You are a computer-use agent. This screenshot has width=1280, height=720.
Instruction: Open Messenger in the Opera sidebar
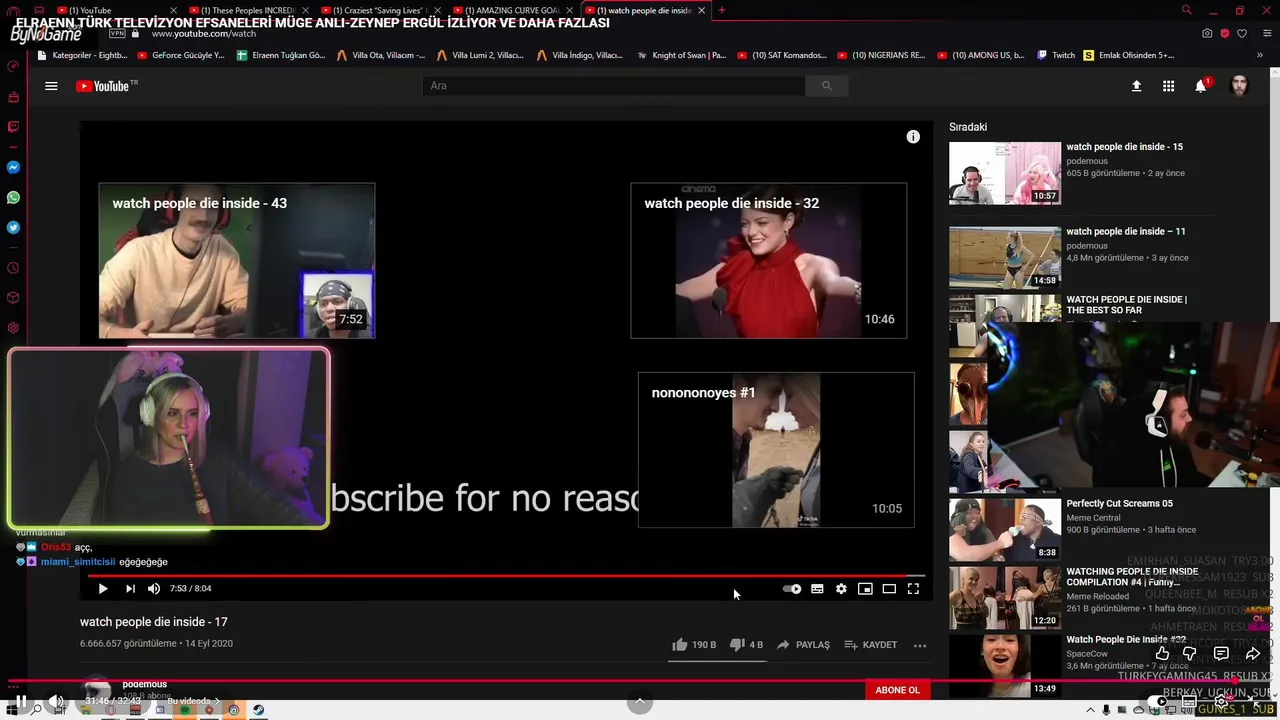click(x=13, y=167)
